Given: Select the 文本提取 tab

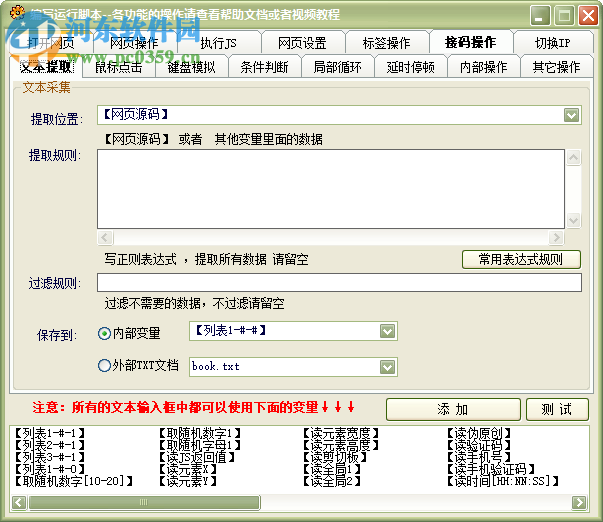Looking at the screenshot, I should [x=46, y=67].
